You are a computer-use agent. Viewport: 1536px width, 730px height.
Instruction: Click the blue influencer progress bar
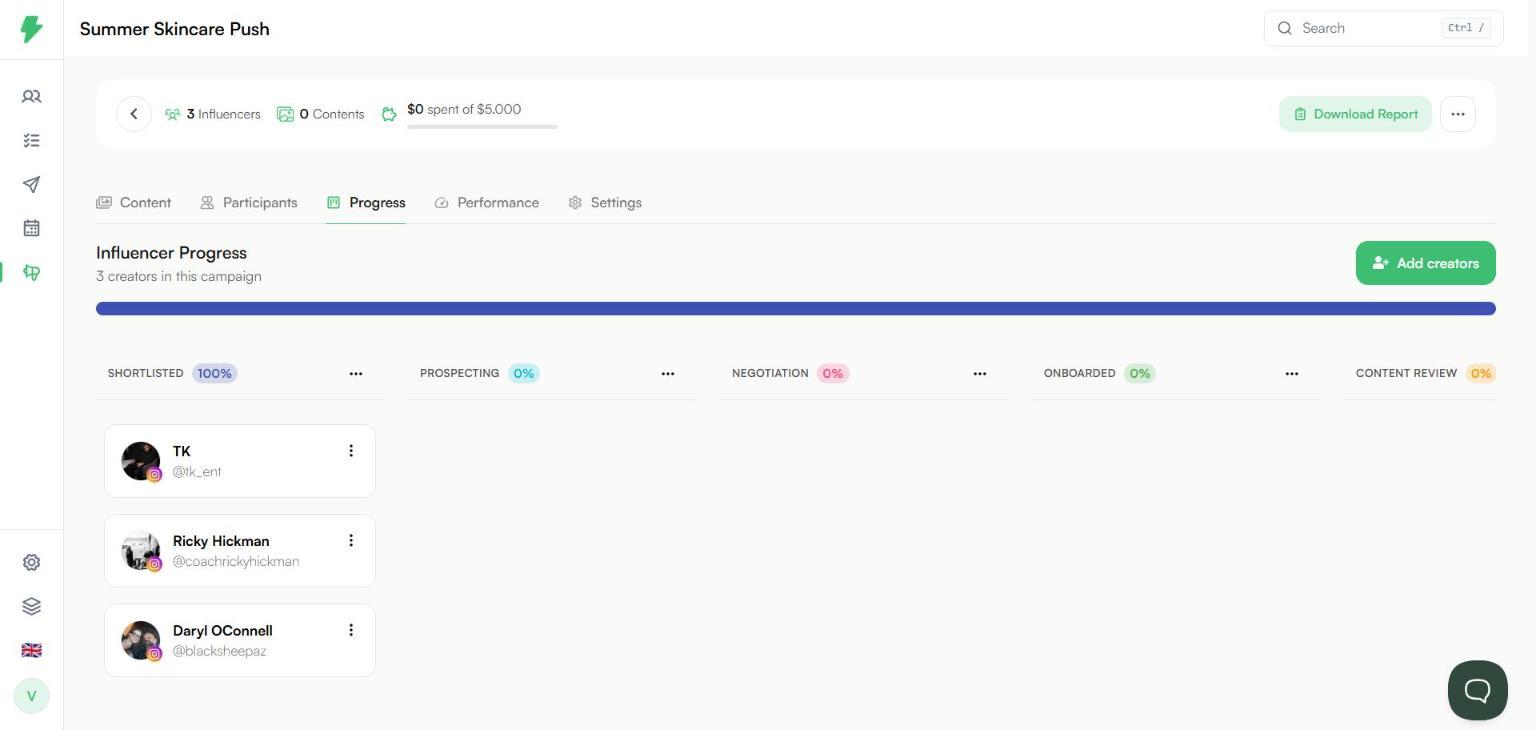coord(796,309)
